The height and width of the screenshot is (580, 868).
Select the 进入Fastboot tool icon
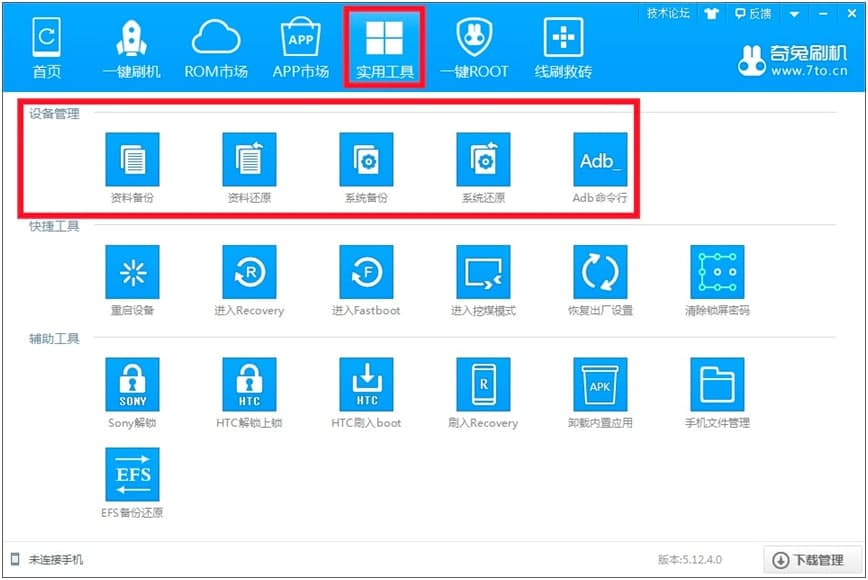point(366,272)
